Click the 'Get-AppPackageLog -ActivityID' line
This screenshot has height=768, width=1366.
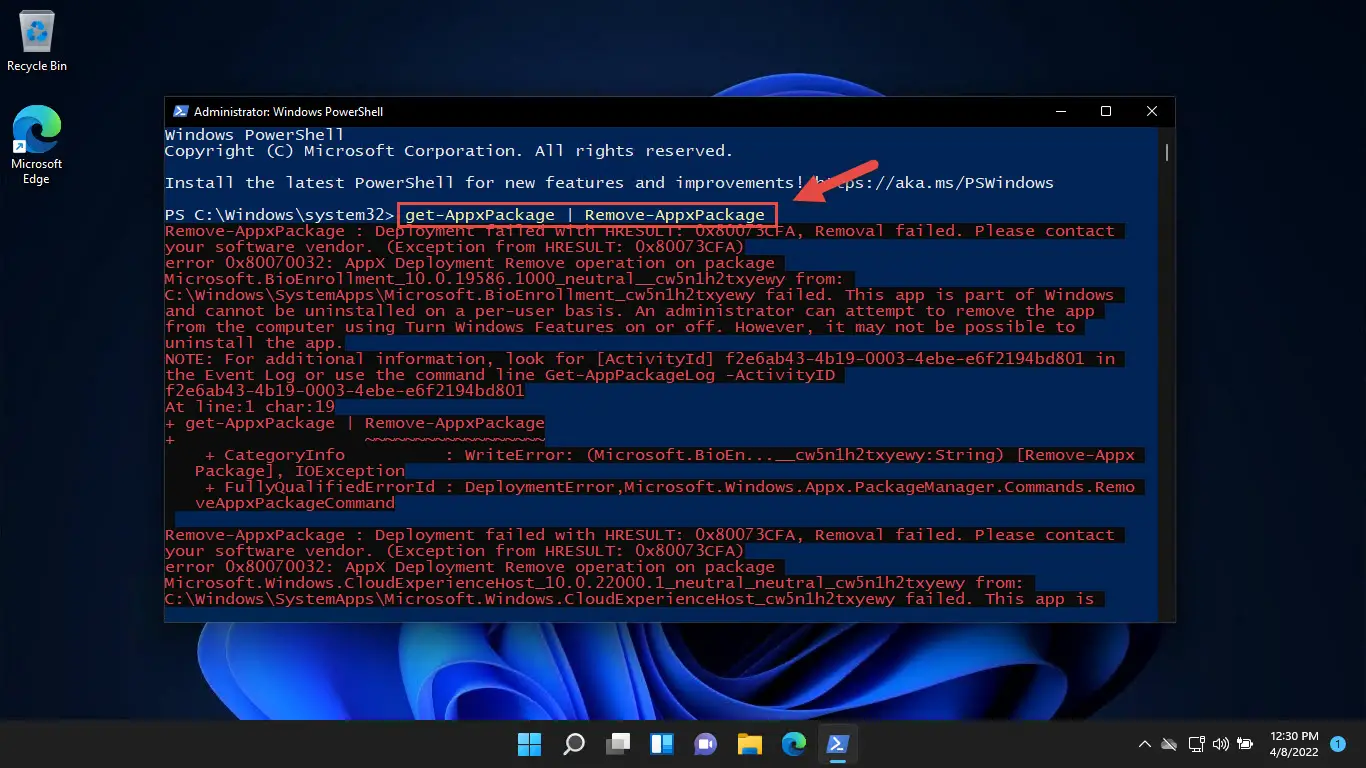tap(500, 375)
